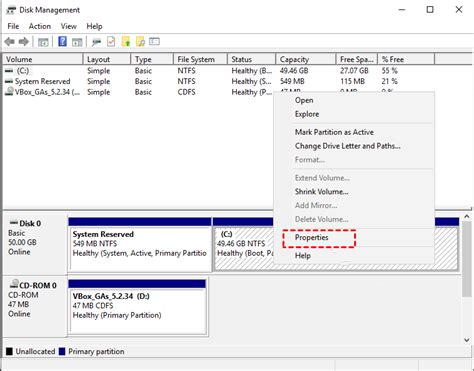Click the yellow folder with magnifier icon
This screenshot has width=474, height=371.
[140, 42]
